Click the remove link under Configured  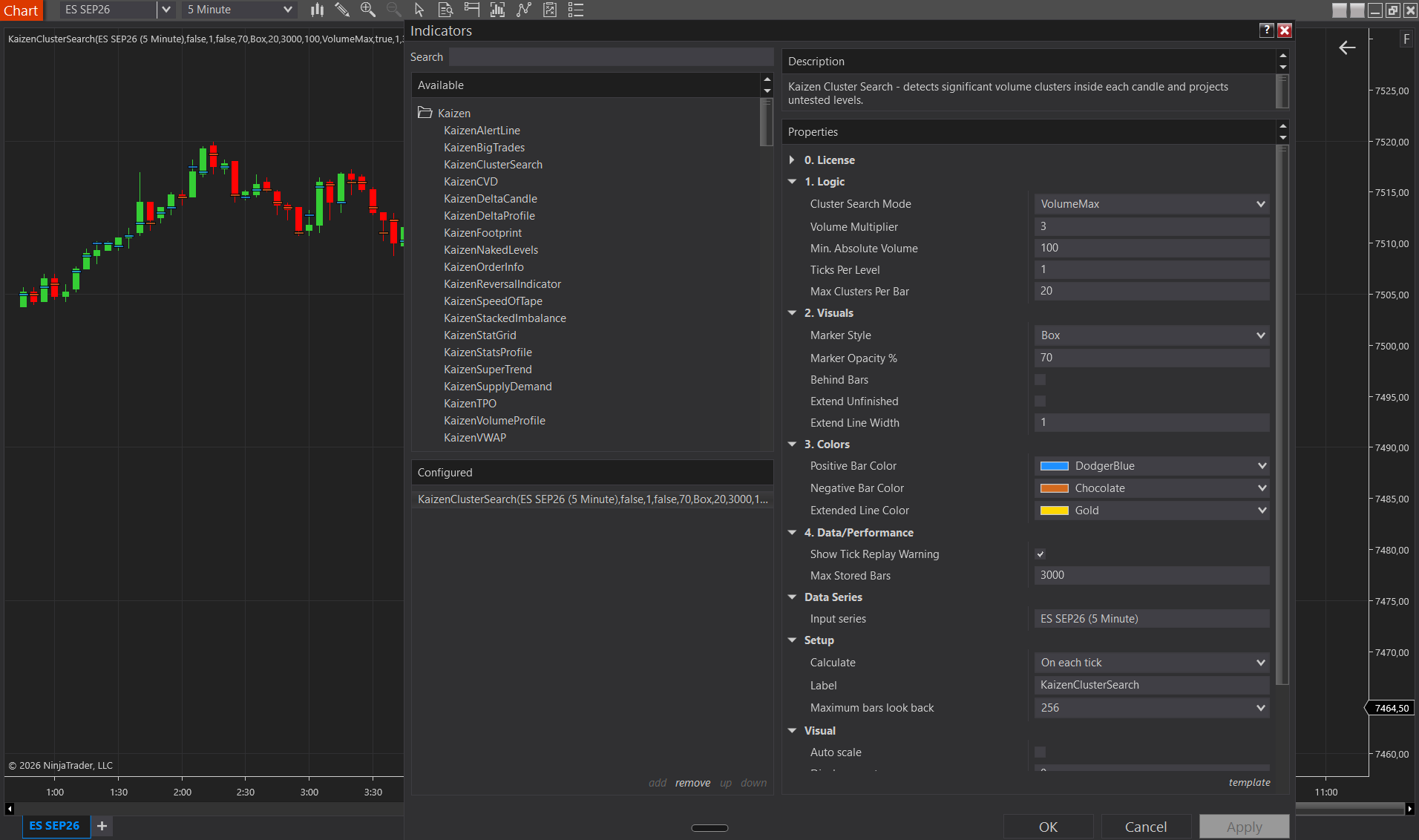tap(692, 783)
